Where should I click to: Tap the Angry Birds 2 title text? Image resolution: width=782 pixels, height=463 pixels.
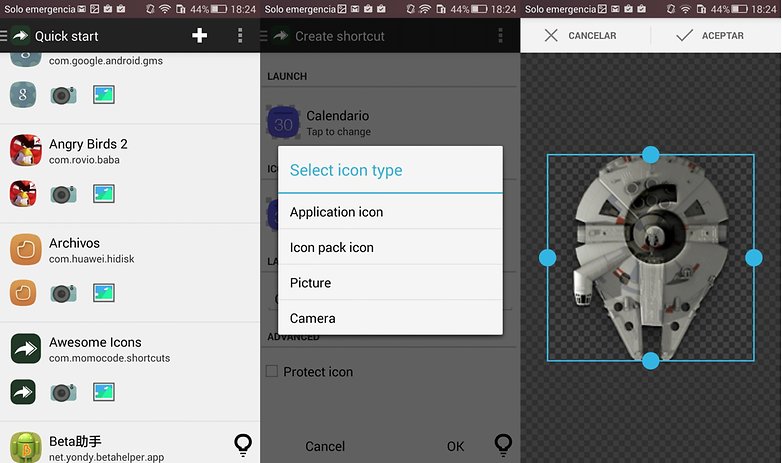point(88,144)
